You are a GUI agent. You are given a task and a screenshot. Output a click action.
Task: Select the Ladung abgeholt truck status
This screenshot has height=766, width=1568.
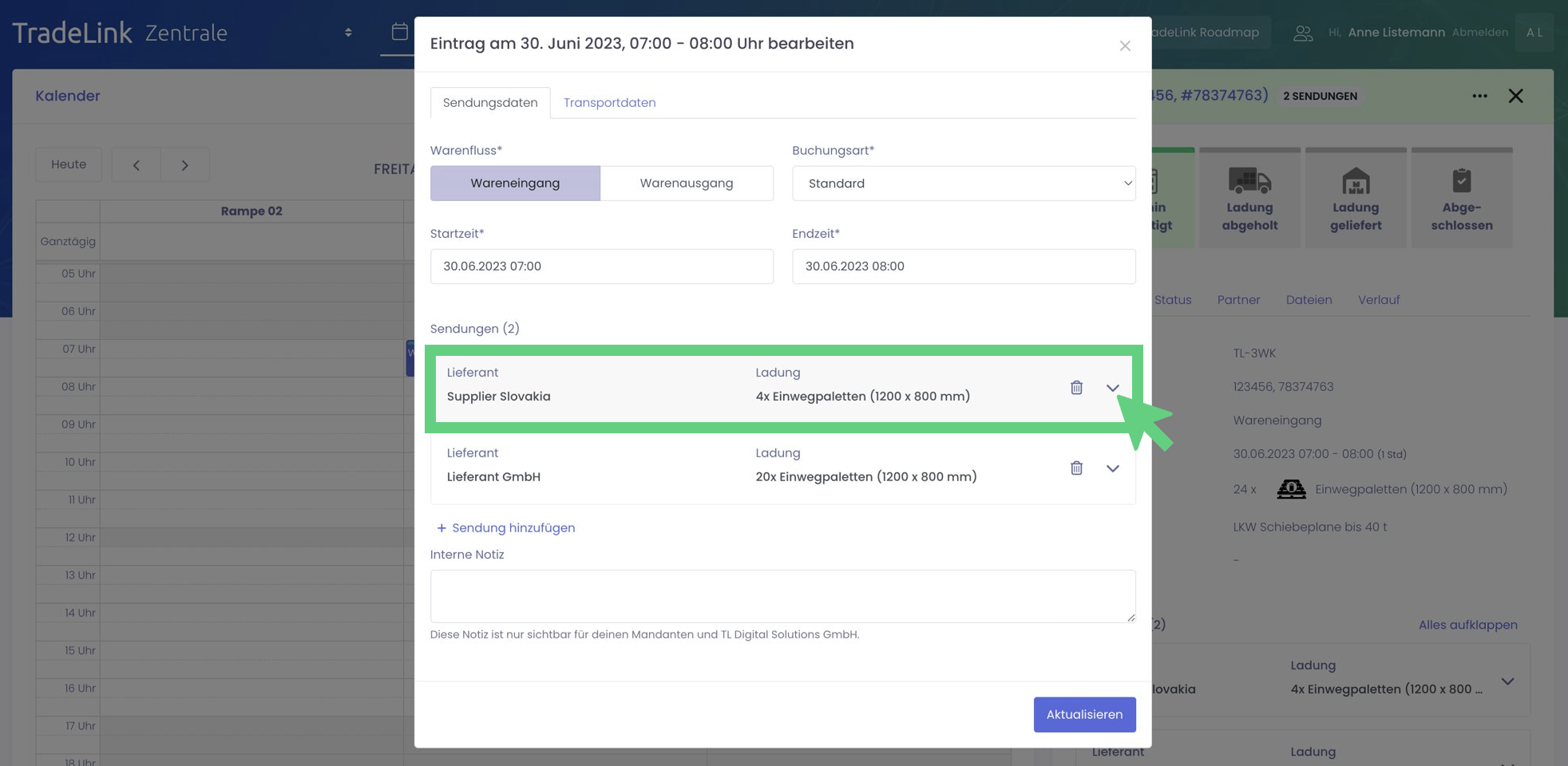tap(1249, 199)
